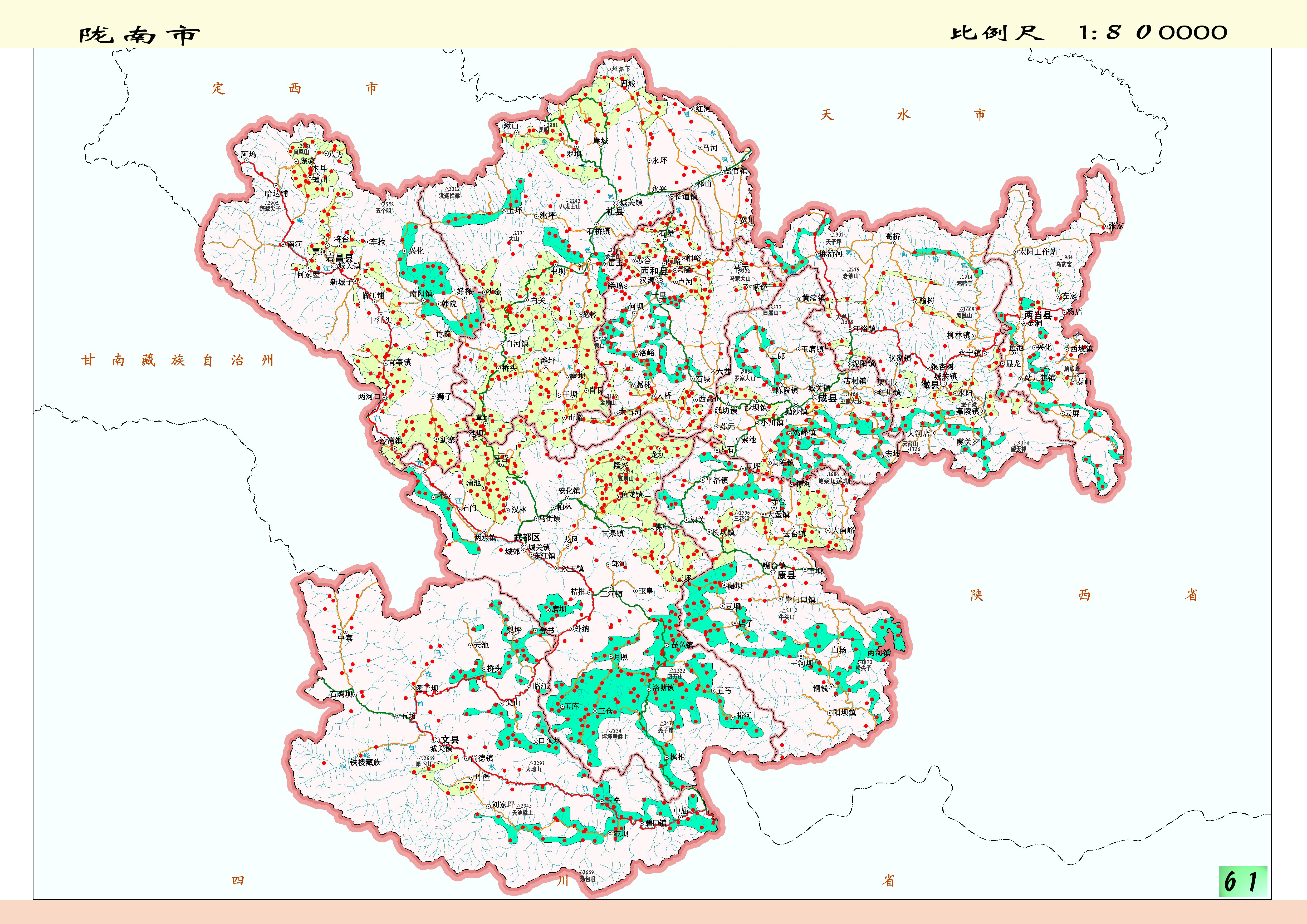
Task: Click the 甘南藏族自治州 neighbor region label
Action: (178, 360)
